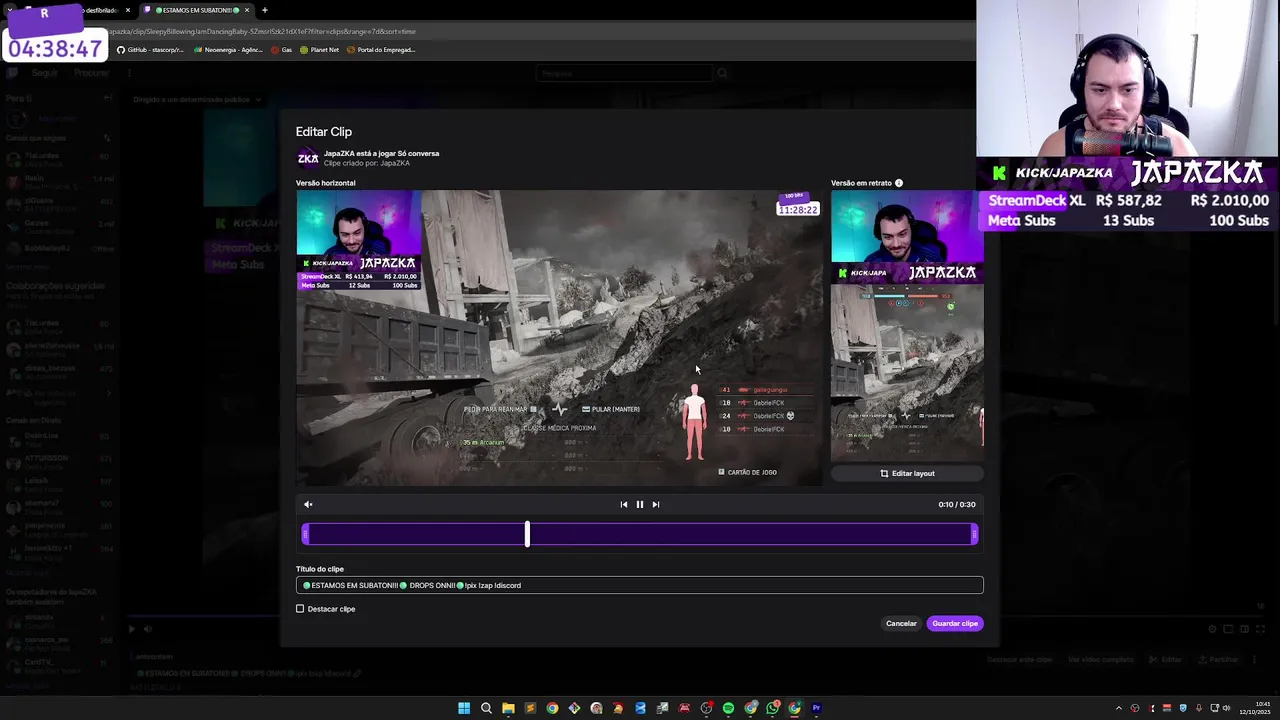Click the 'Guardar clipe' button

coord(955,623)
